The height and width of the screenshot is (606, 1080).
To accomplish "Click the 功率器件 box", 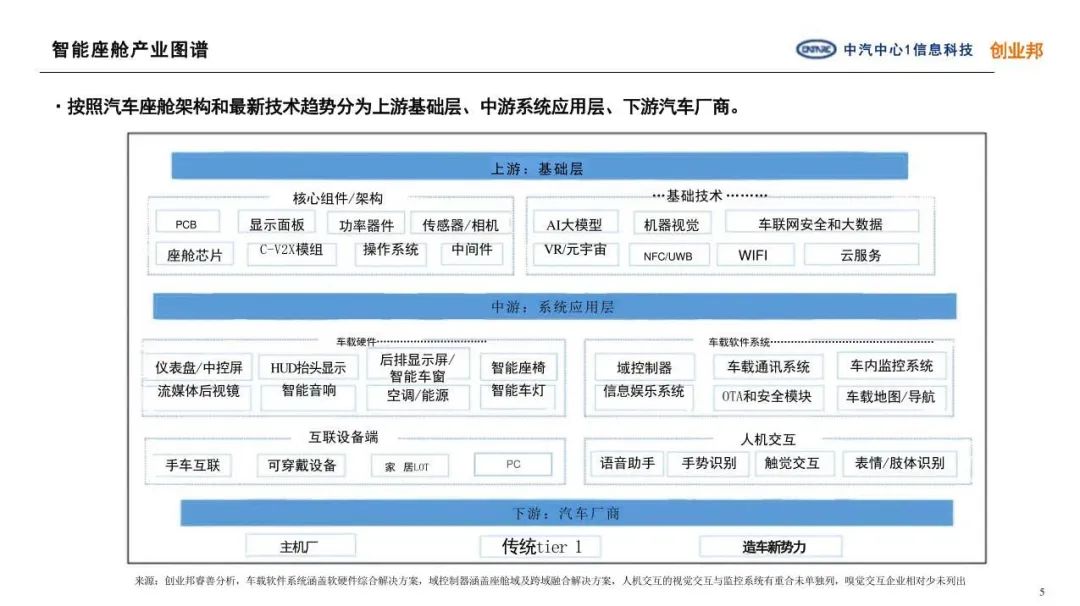I will tap(366, 225).
